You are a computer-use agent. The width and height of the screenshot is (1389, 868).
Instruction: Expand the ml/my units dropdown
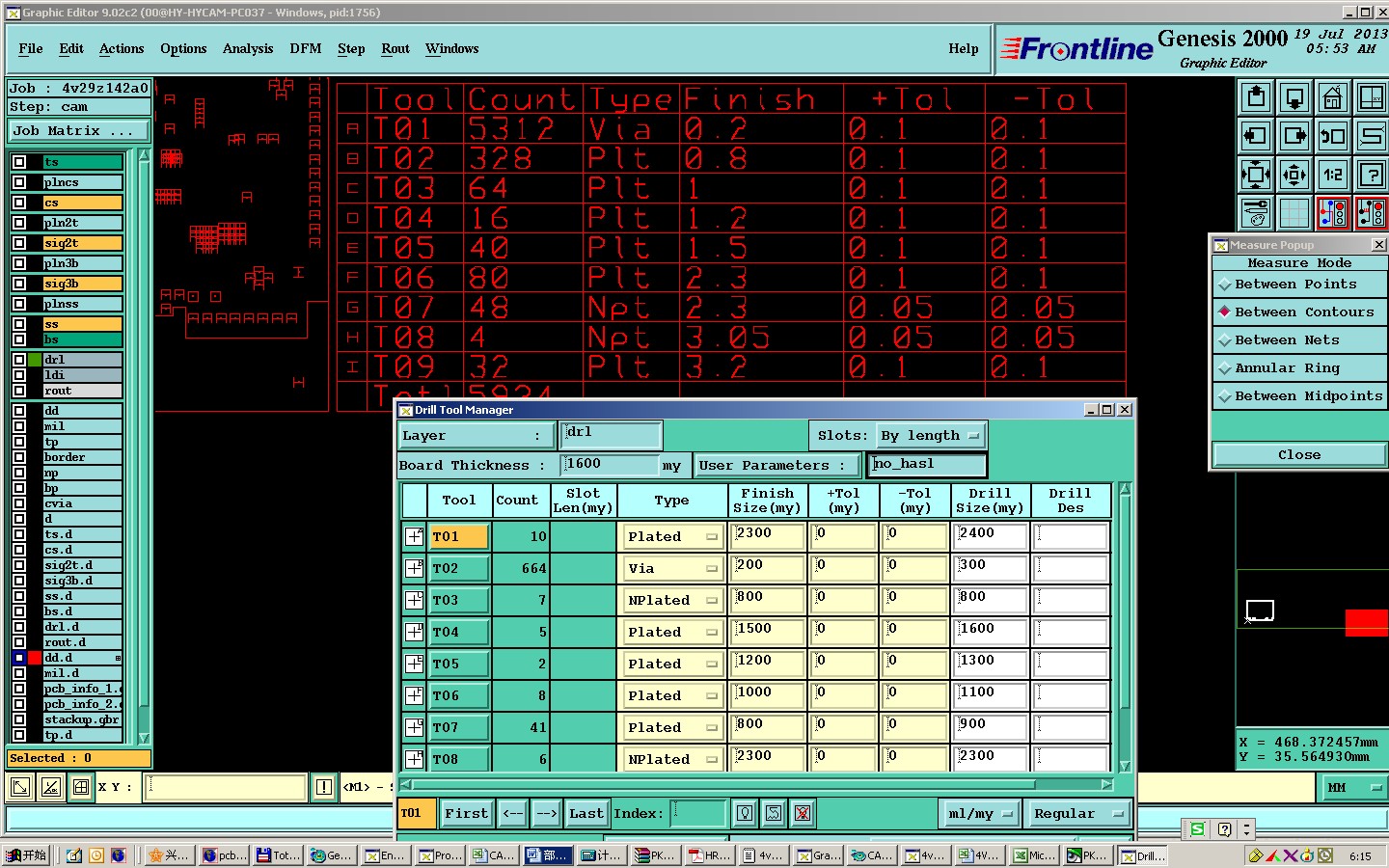tap(980, 814)
